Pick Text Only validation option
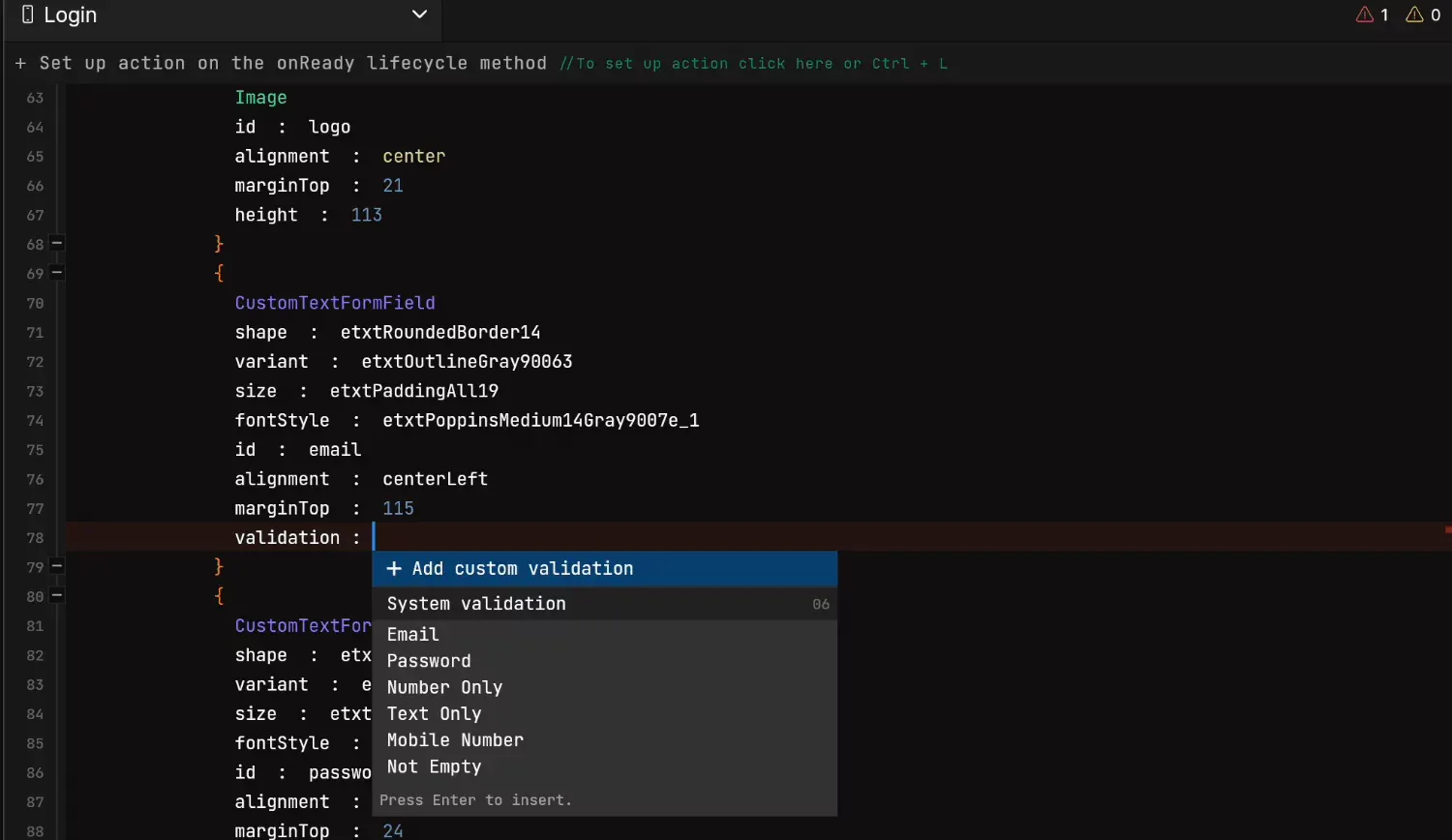 point(434,714)
